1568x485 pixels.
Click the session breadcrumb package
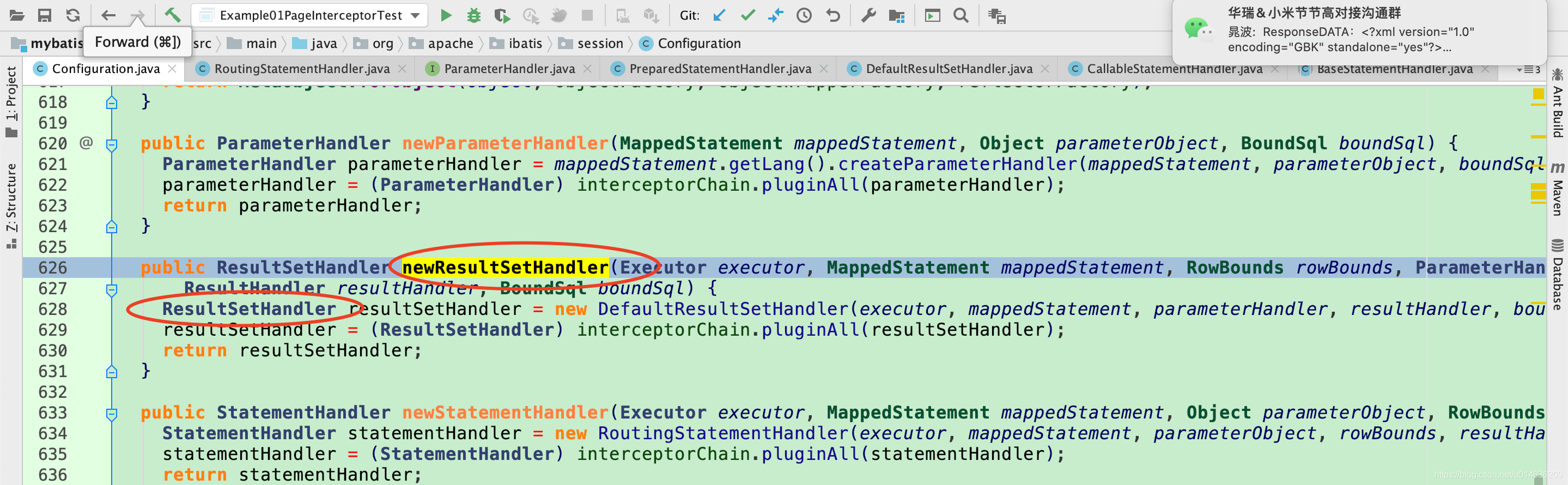(x=591, y=43)
